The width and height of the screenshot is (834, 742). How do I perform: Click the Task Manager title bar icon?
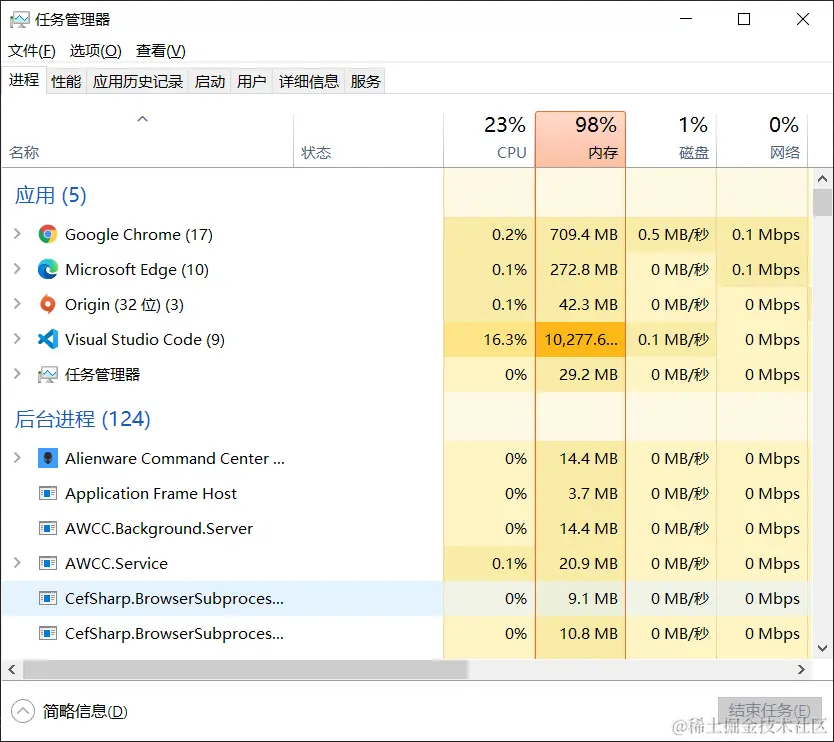(20, 20)
